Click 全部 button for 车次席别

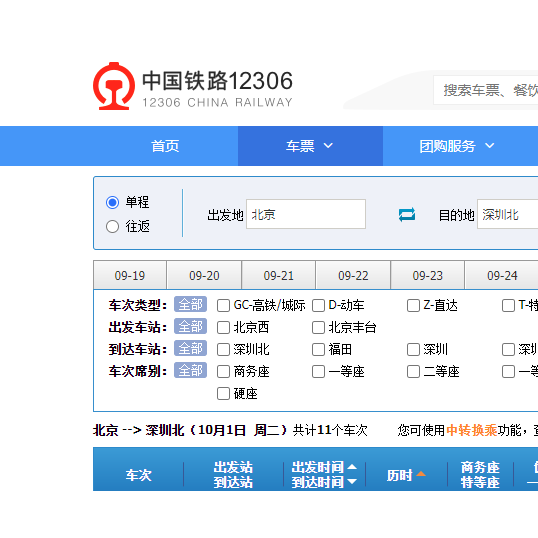click(190, 371)
